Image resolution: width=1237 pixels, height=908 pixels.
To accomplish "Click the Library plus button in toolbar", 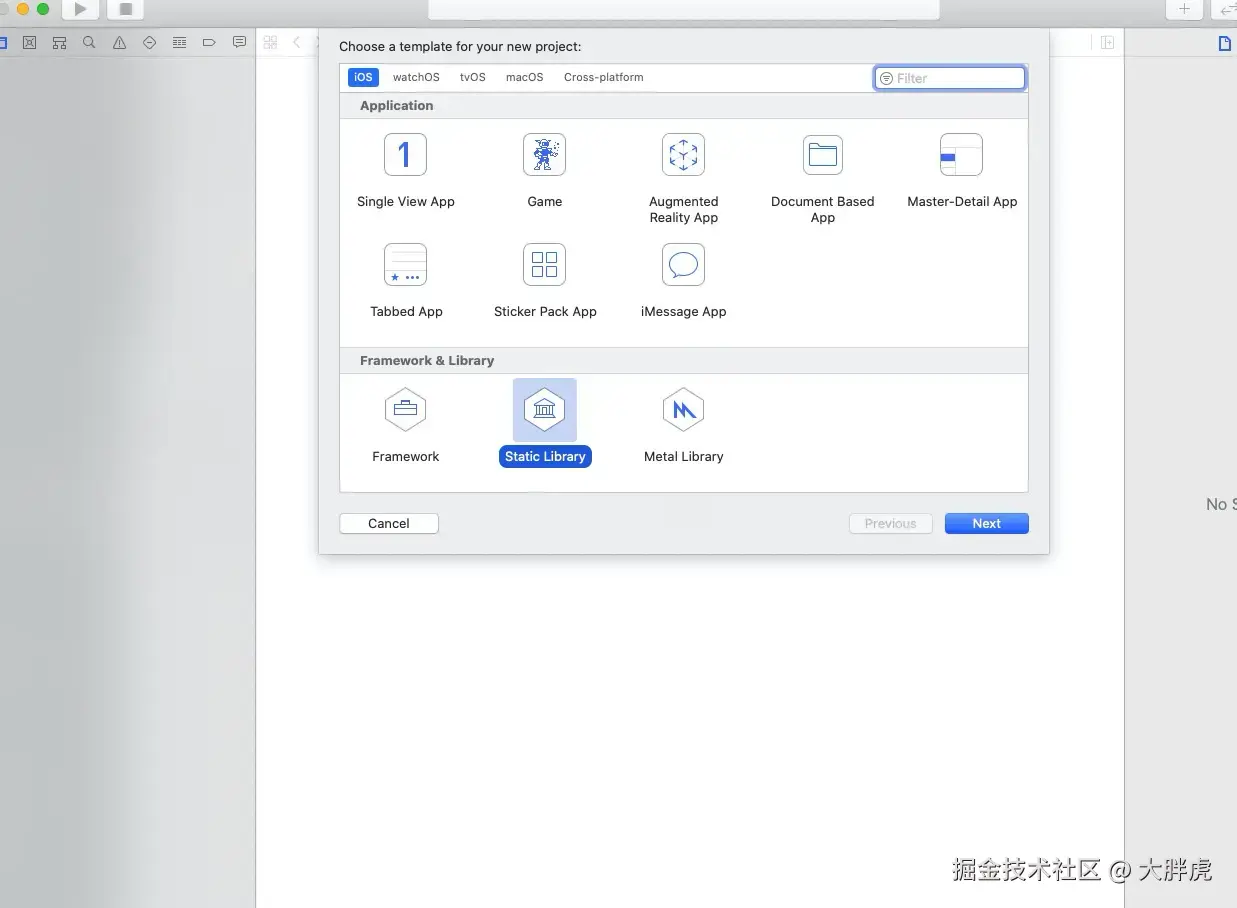I will 1184,9.
